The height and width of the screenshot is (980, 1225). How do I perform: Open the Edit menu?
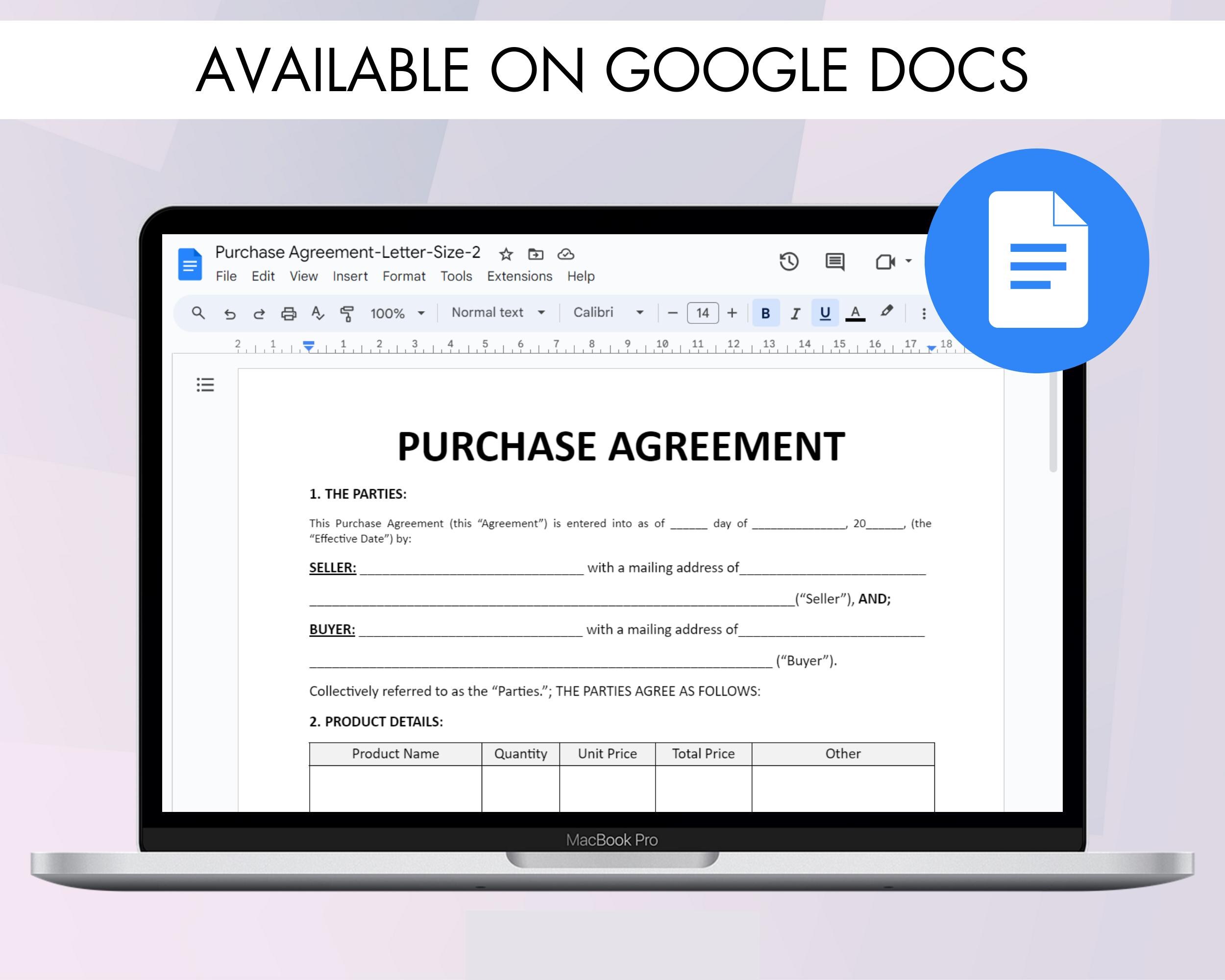point(263,276)
